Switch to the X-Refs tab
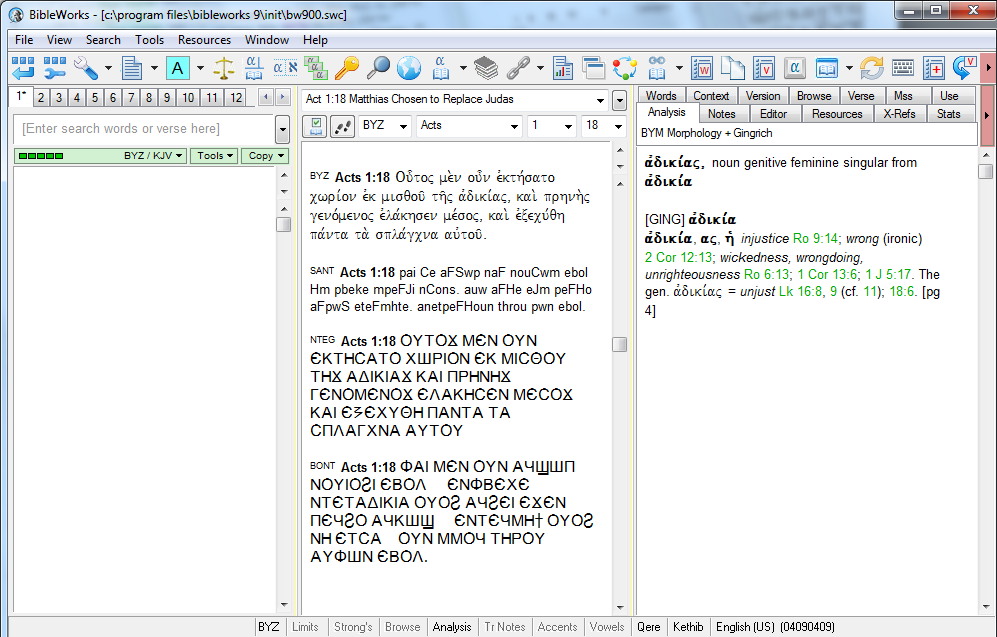 (899, 114)
